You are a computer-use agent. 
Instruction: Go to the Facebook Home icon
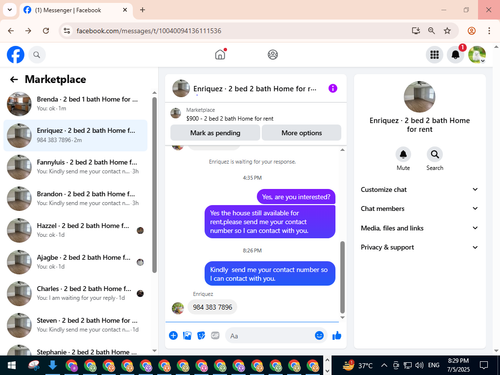(220, 54)
